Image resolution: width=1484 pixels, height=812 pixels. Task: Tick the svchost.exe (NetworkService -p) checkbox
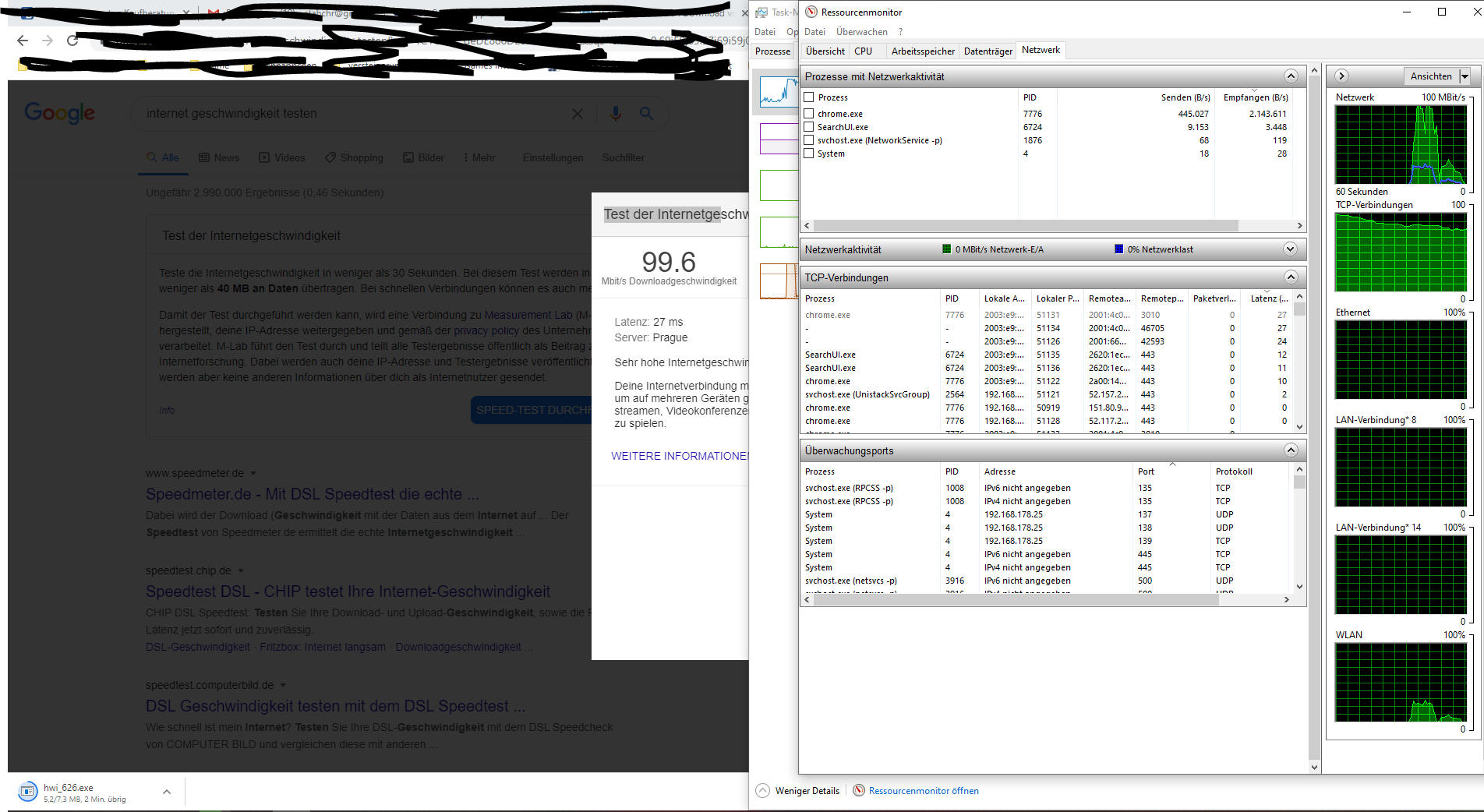tap(809, 140)
